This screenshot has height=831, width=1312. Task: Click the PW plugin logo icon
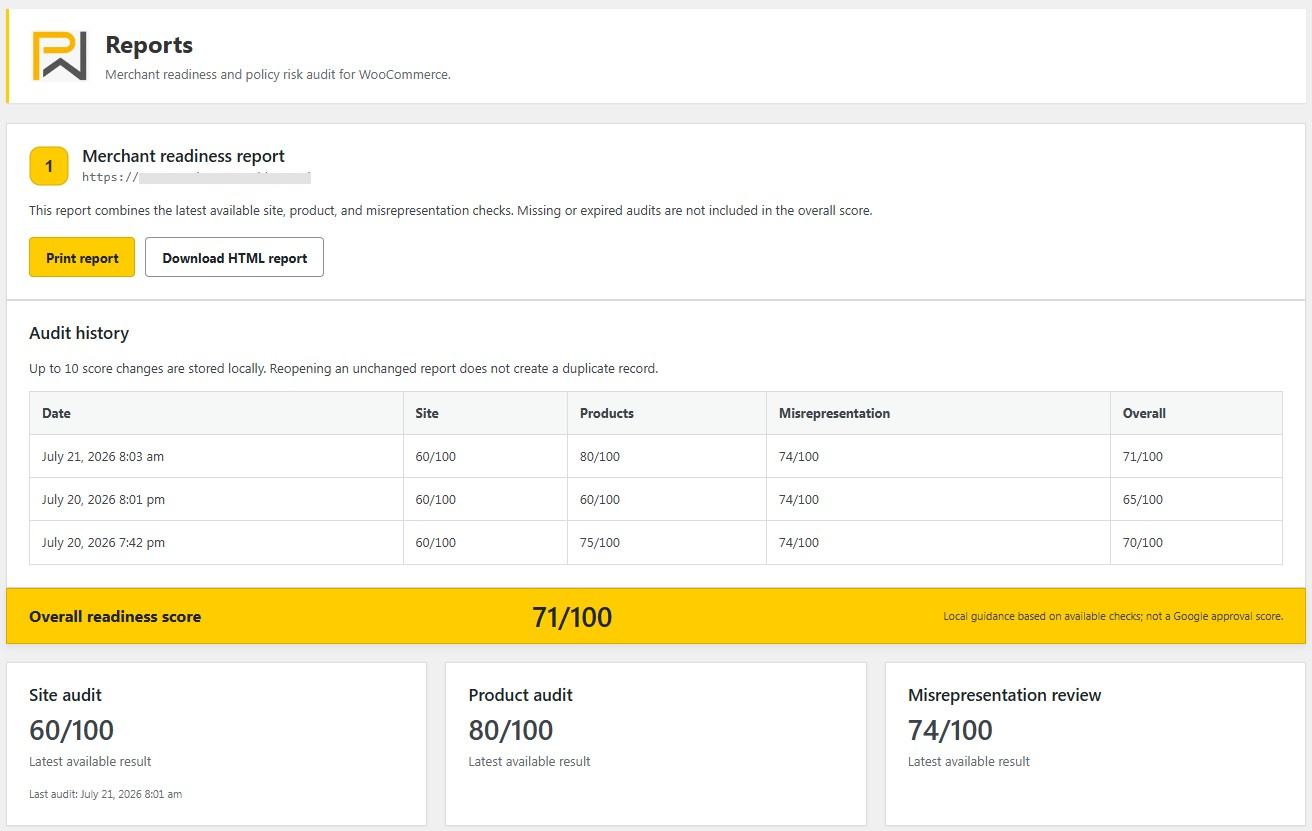tap(59, 56)
